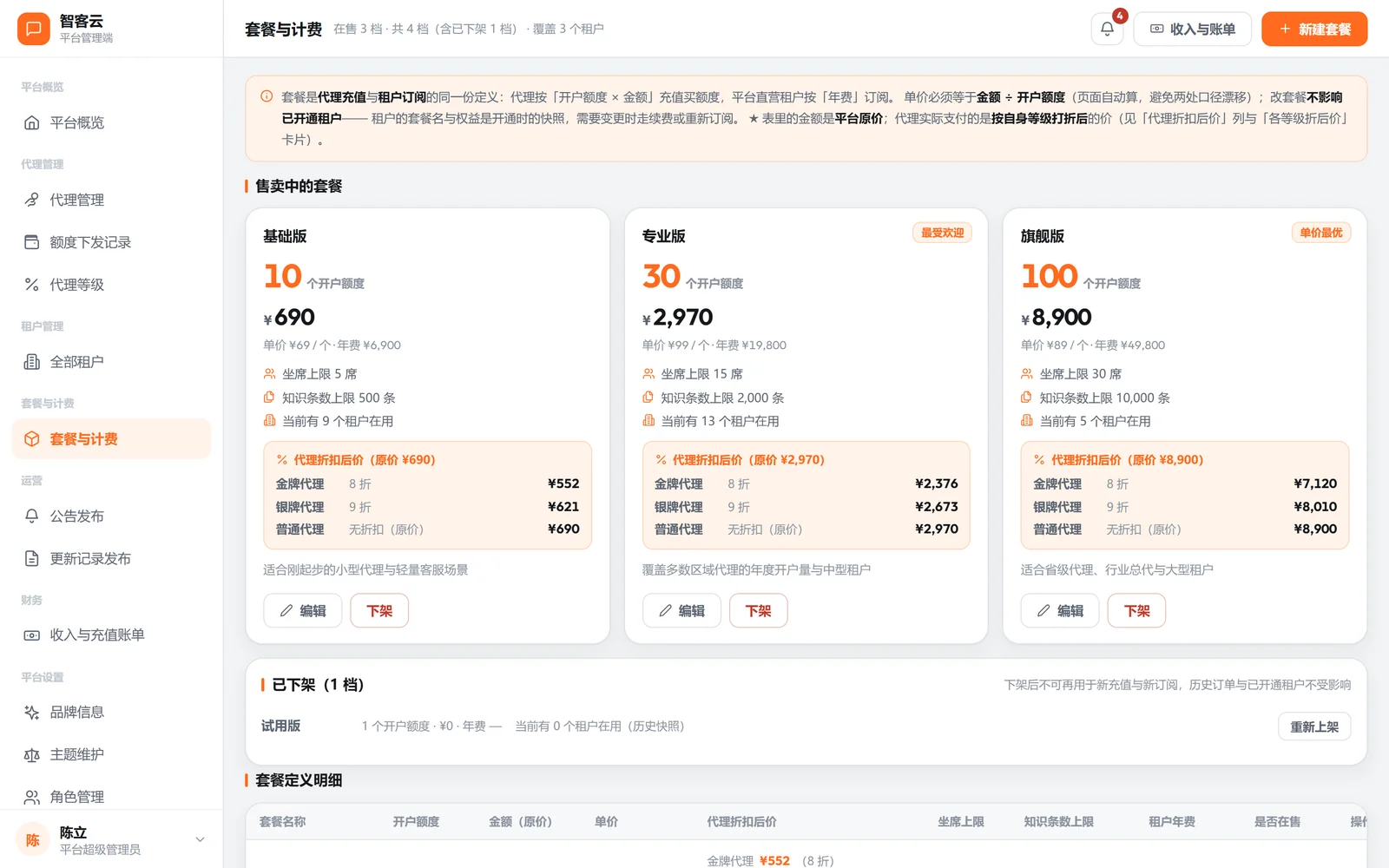Screen dimensions: 1389x868
Task: Click the 额度下发记录 sidebar icon
Action: (x=32, y=242)
